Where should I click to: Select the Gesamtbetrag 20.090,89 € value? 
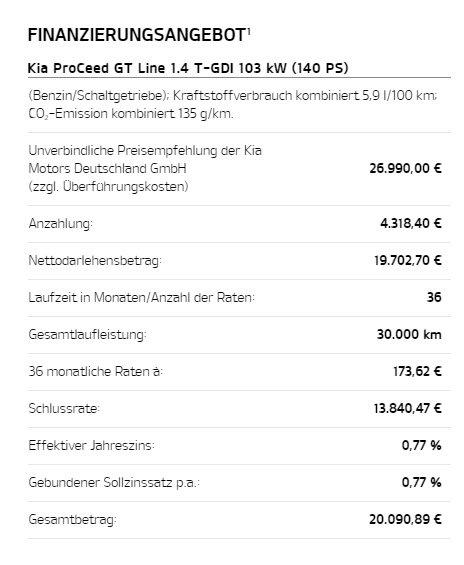[405, 519]
